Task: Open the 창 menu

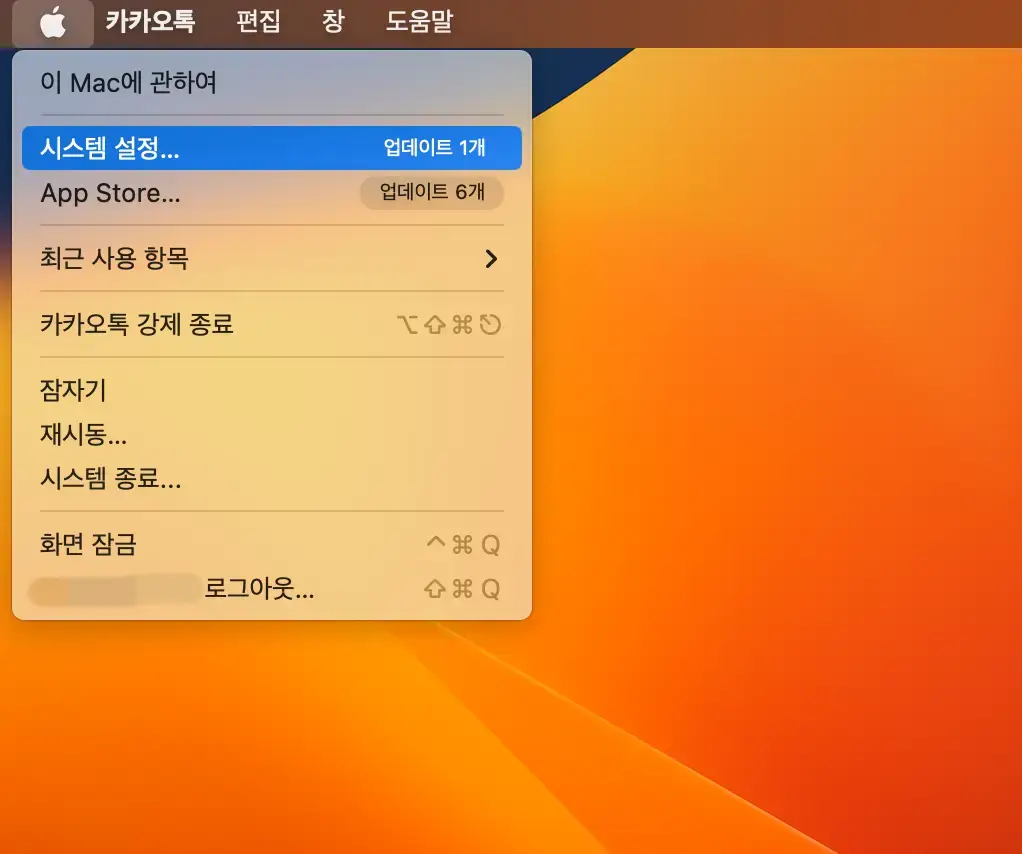Action: click(333, 22)
